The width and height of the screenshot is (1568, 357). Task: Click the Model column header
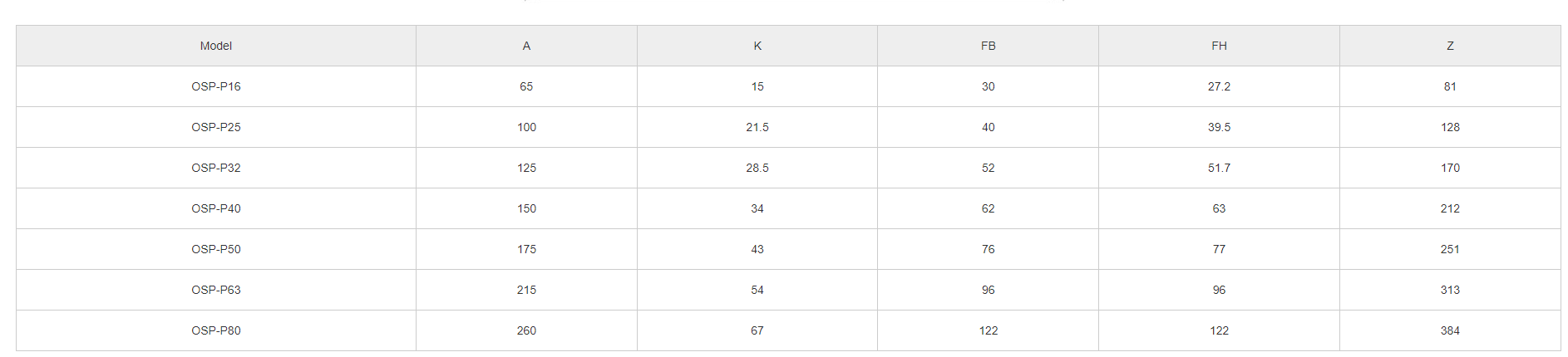216,46
